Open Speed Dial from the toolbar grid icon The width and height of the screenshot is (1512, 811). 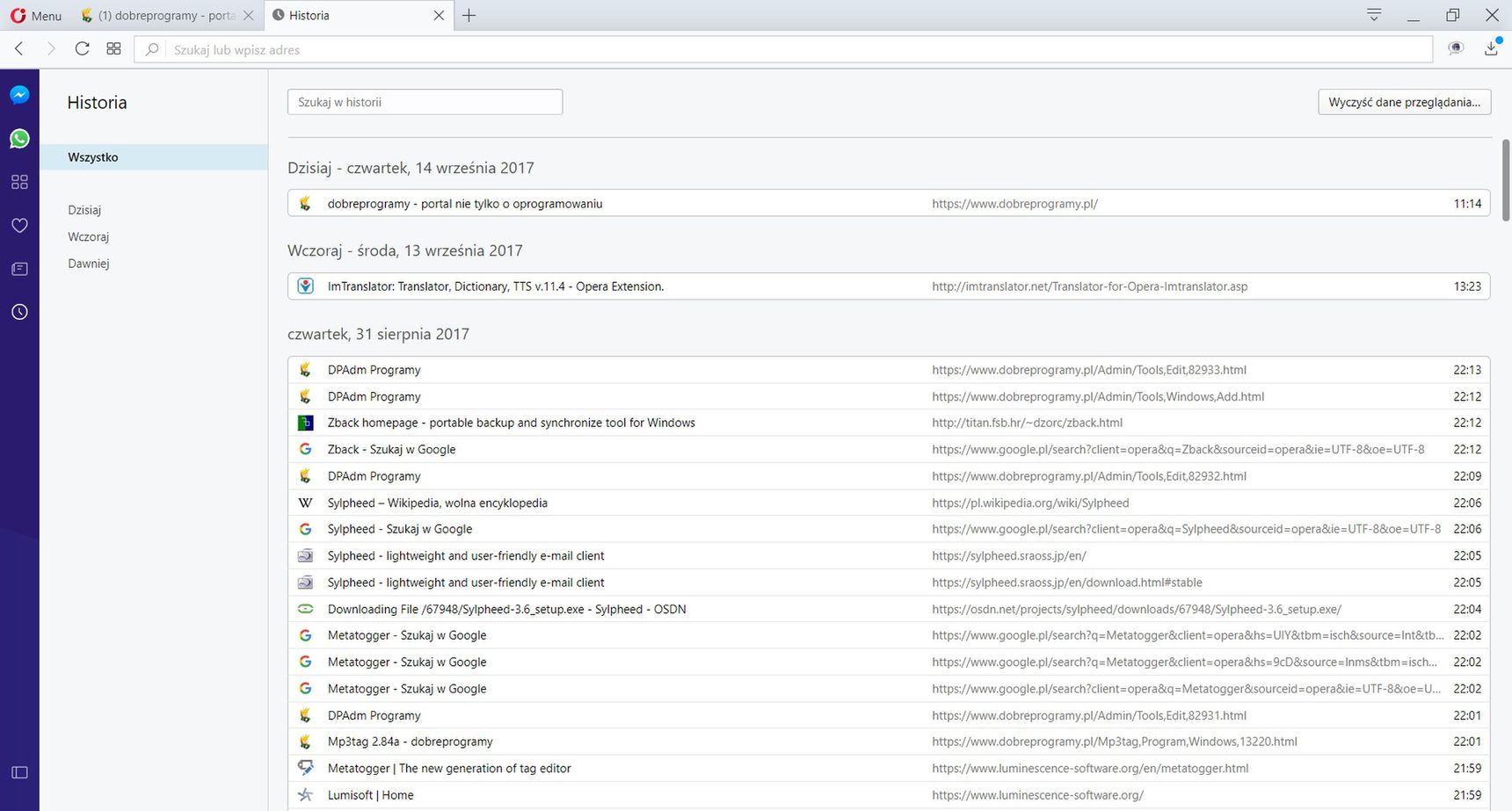click(x=113, y=49)
